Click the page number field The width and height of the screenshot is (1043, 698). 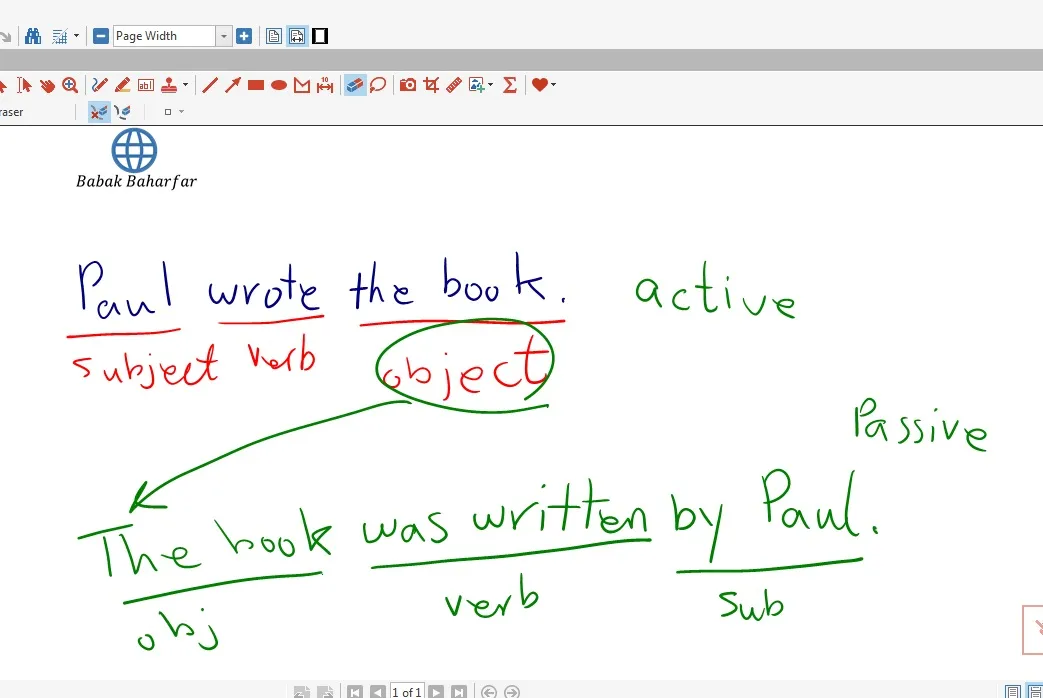tap(406, 692)
